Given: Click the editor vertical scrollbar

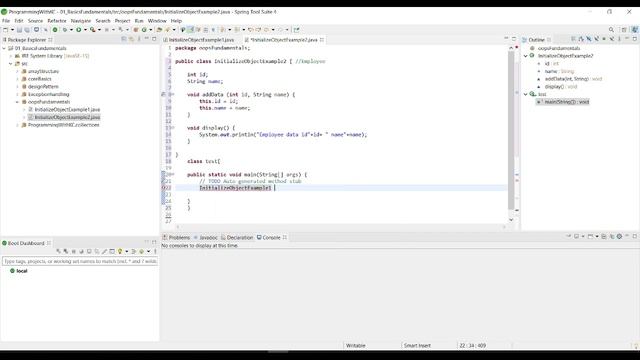Looking at the screenshot, I should [x=511, y=130].
